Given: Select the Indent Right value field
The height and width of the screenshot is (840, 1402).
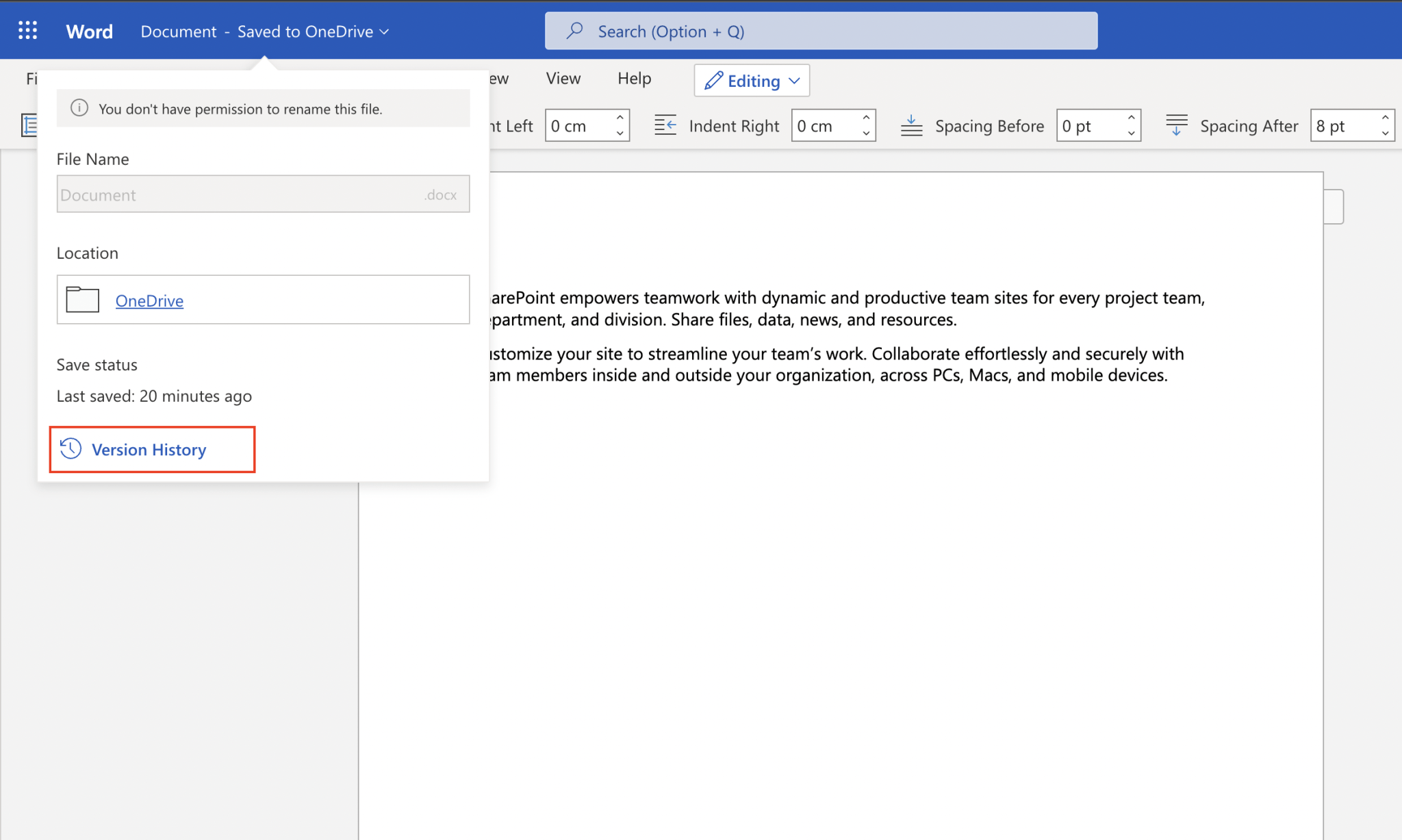Looking at the screenshot, I should click(x=821, y=125).
